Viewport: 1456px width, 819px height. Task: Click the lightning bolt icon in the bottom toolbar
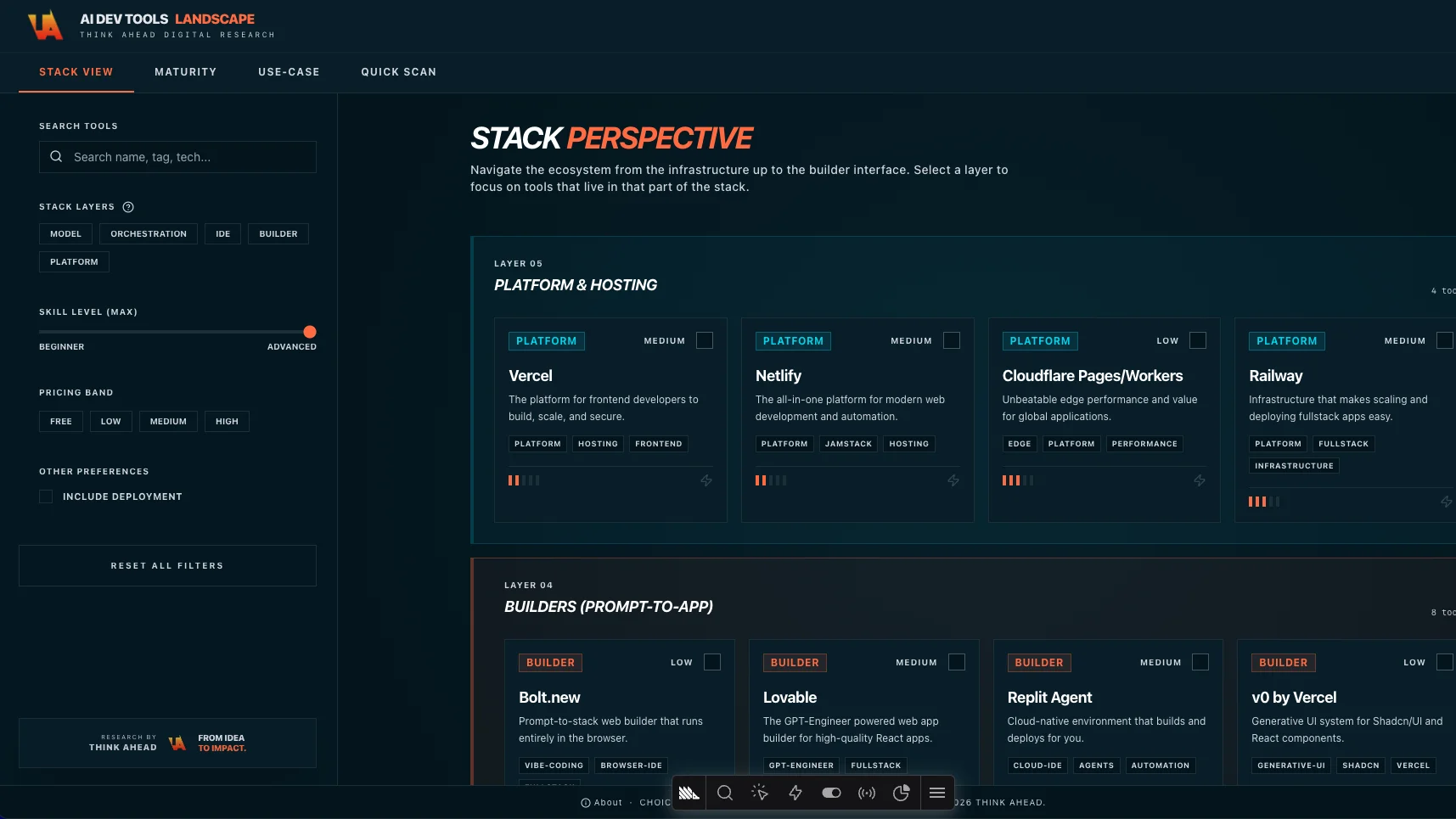click(x=795, y=793)
